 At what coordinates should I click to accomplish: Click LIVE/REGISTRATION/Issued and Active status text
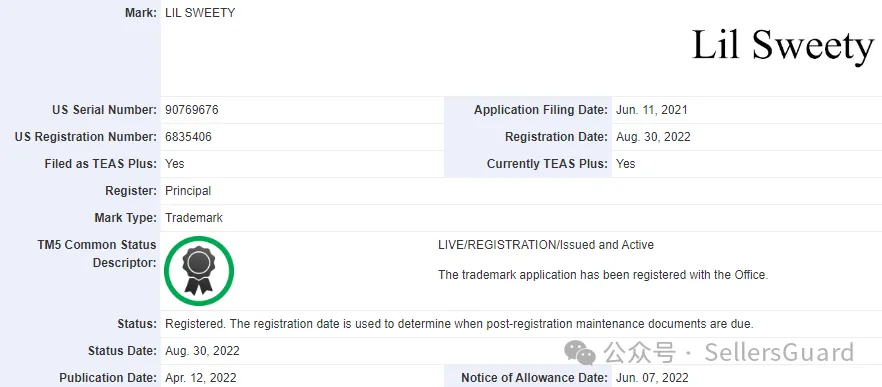pos(546,245)
